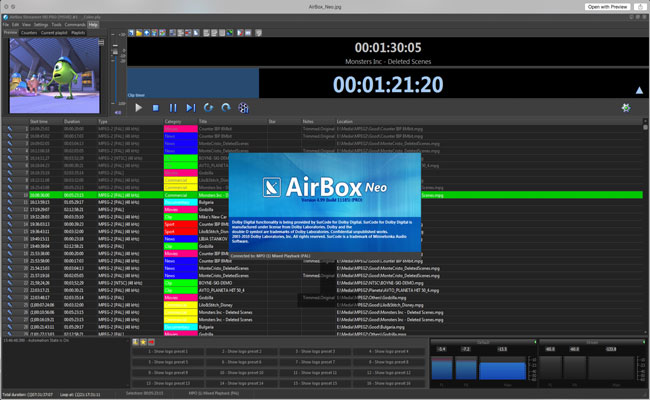
Task: Click the pencil icon on row 24
Action: pos(10,298)
